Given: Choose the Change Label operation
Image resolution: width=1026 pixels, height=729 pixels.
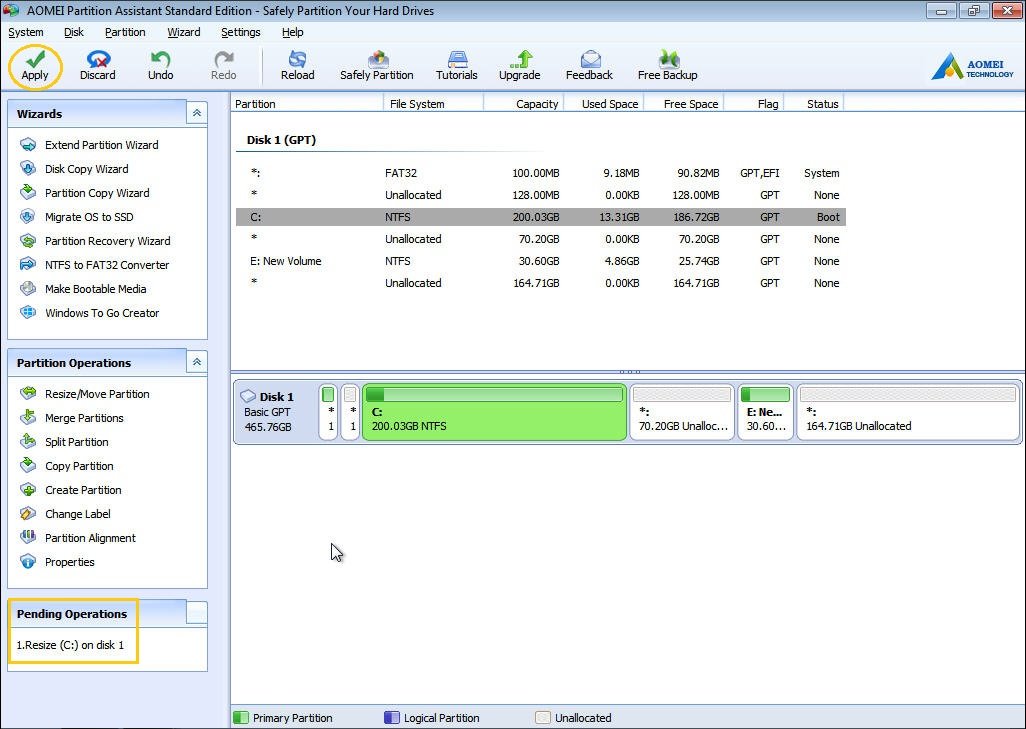Looking at the screenshot, I should pyautogui.click(x=65, y=514).
